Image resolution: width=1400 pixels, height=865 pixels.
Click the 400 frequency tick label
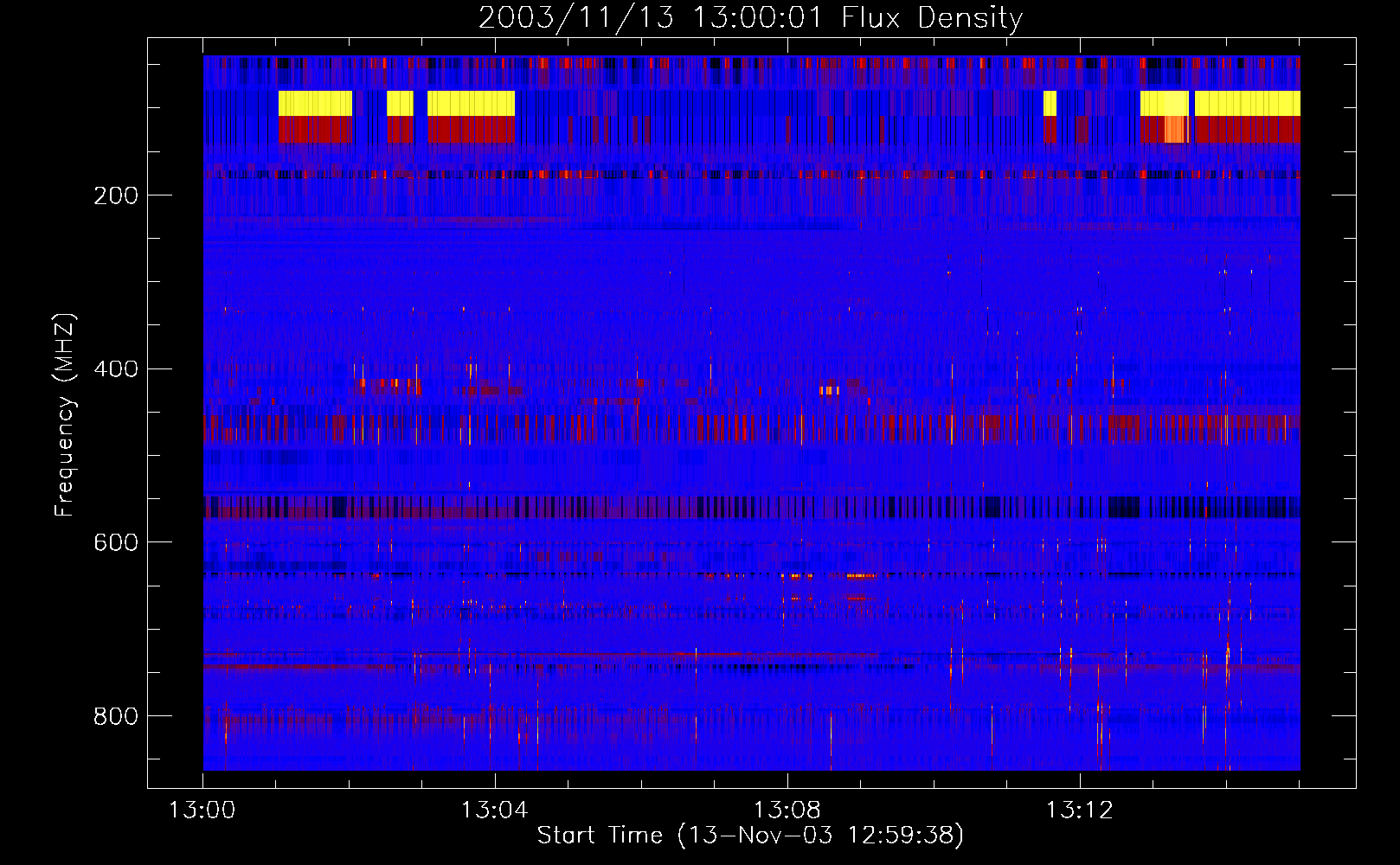click(x=116, y=369)
